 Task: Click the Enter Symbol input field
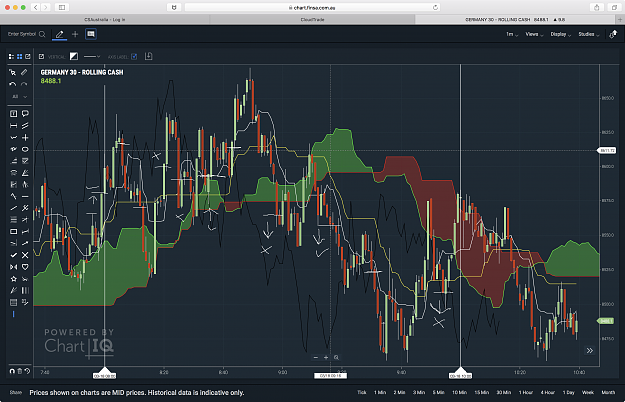[x=22, y=34]
